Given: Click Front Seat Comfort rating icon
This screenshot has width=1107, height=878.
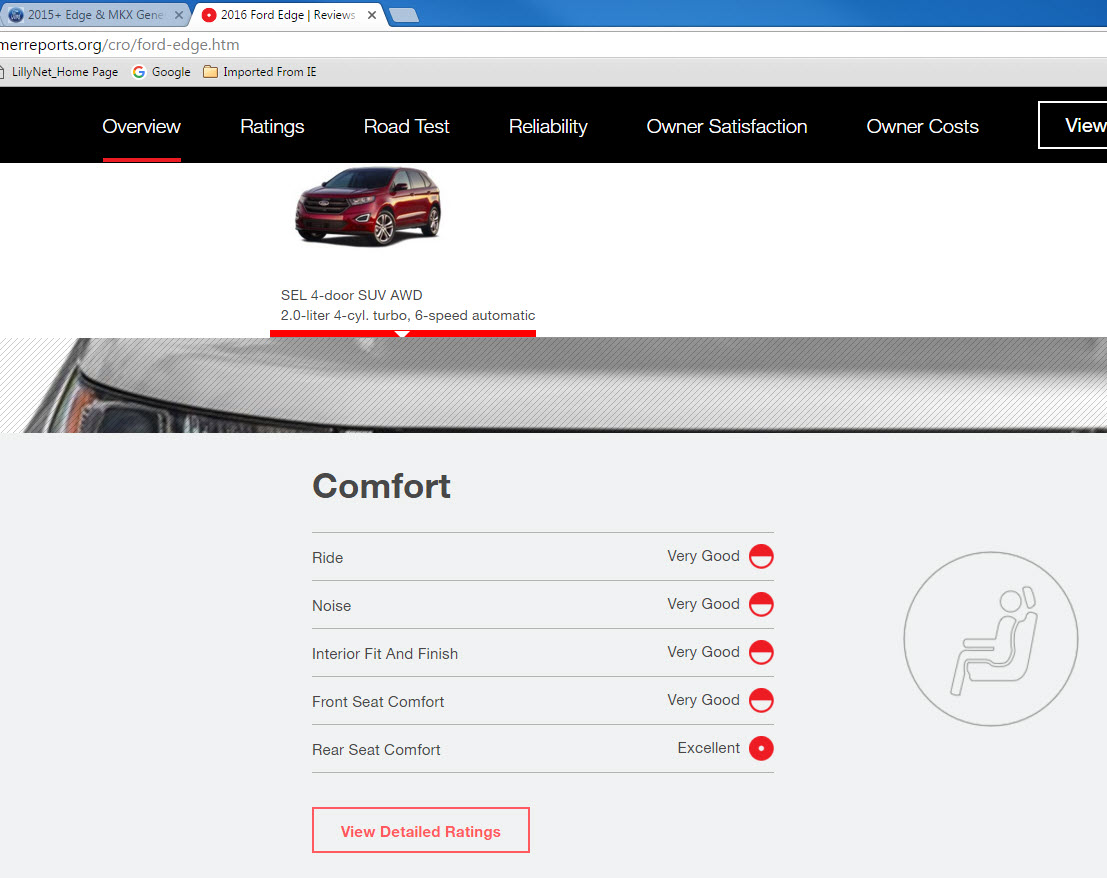Looking at the screenshot, I should pyautogui.click(x=761, y=701).
